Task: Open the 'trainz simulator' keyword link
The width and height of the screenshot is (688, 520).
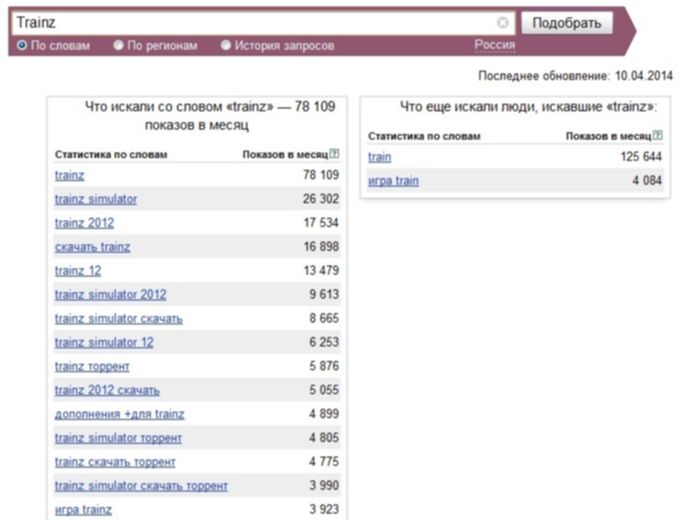Action: (96, 199)
